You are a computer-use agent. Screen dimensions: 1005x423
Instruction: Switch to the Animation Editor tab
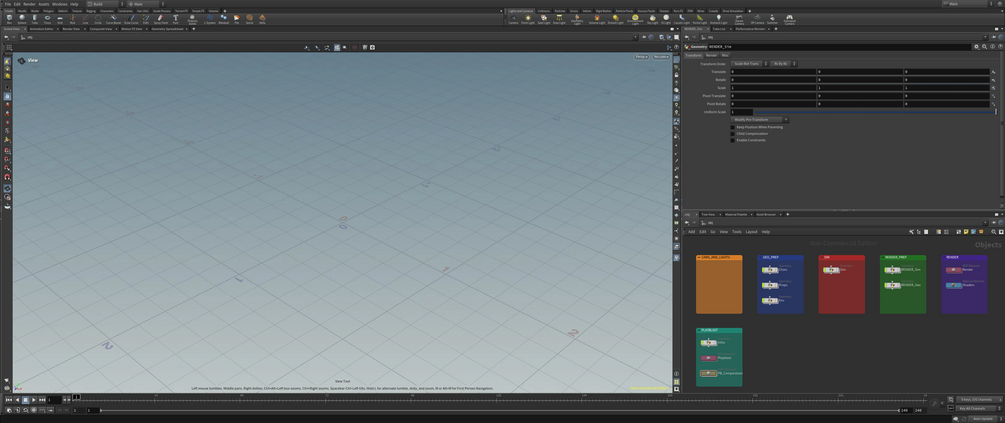click(x=41, y=29)
